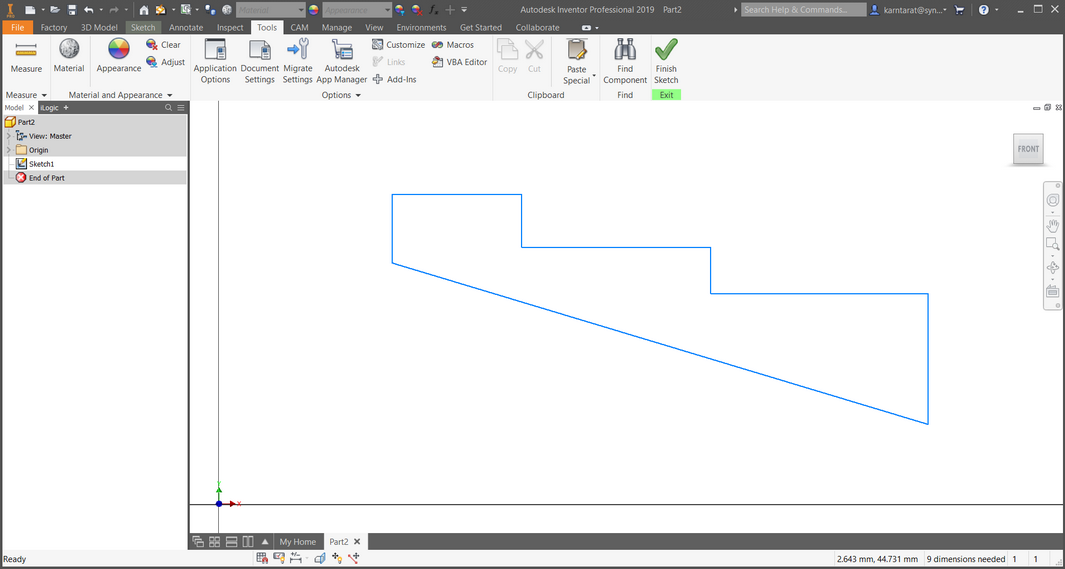Go to Home from quick access toolbar
Viewport: 1065px width, 569px height.
pos(143,10)
